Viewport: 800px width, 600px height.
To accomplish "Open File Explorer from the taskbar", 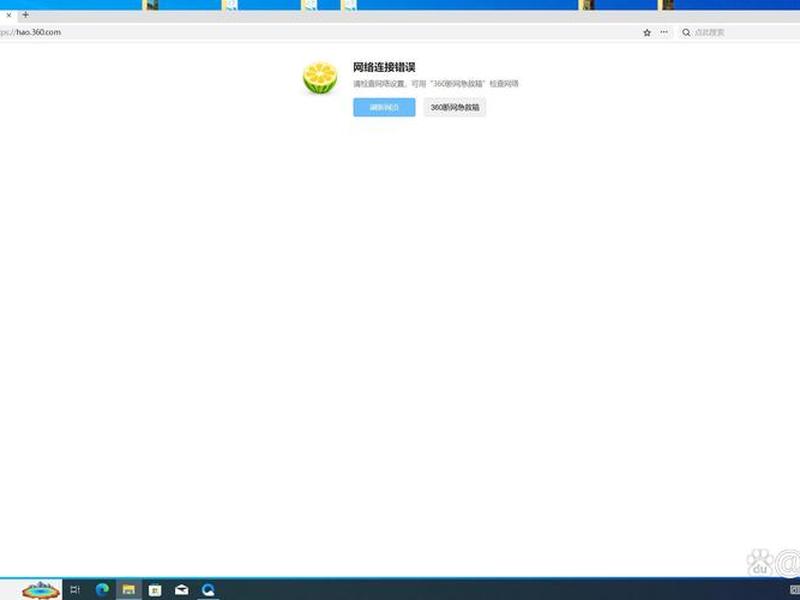I will click(129, 590).
